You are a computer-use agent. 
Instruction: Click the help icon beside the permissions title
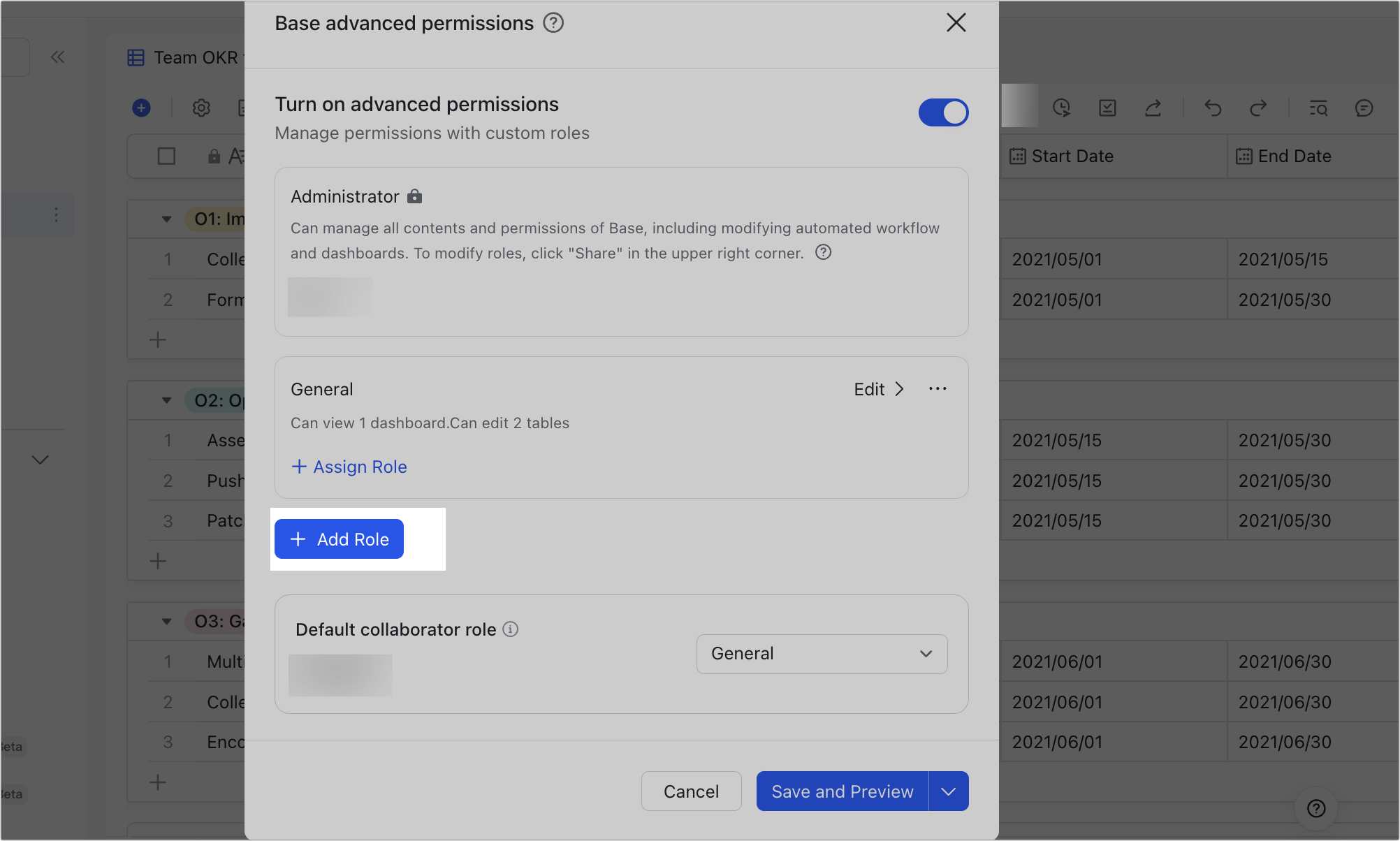pos(553,23)
